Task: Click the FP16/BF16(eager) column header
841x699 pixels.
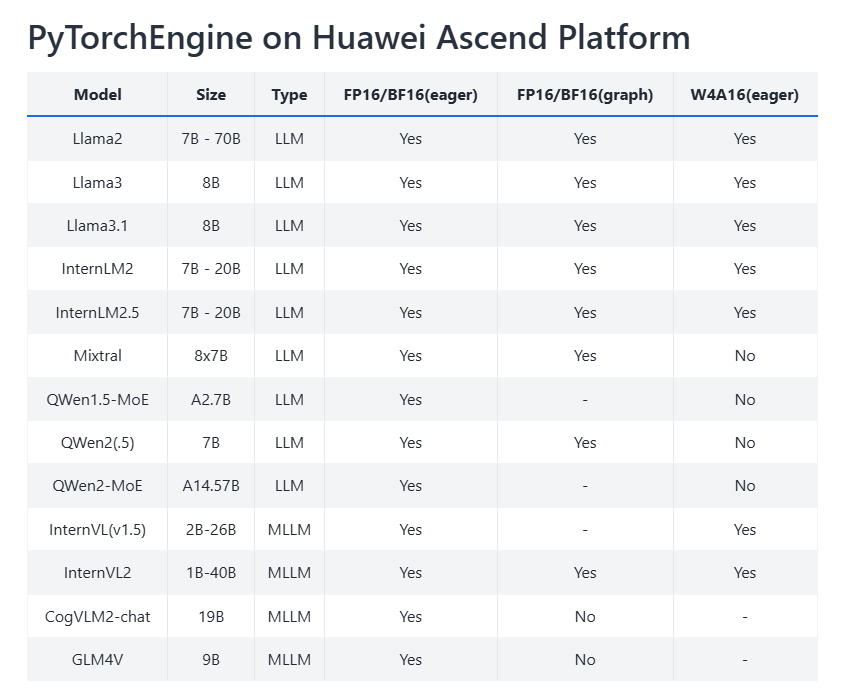Action: coord(410,95)
